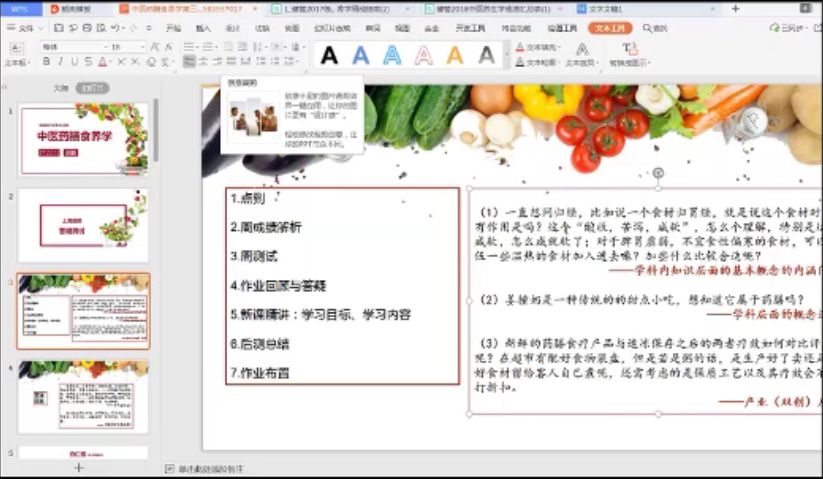Image resolution: width=823 pixels, height=479 pixels.
Task: Switch to the 稻壳模板 tab
Action: click(x=71, y=8)
